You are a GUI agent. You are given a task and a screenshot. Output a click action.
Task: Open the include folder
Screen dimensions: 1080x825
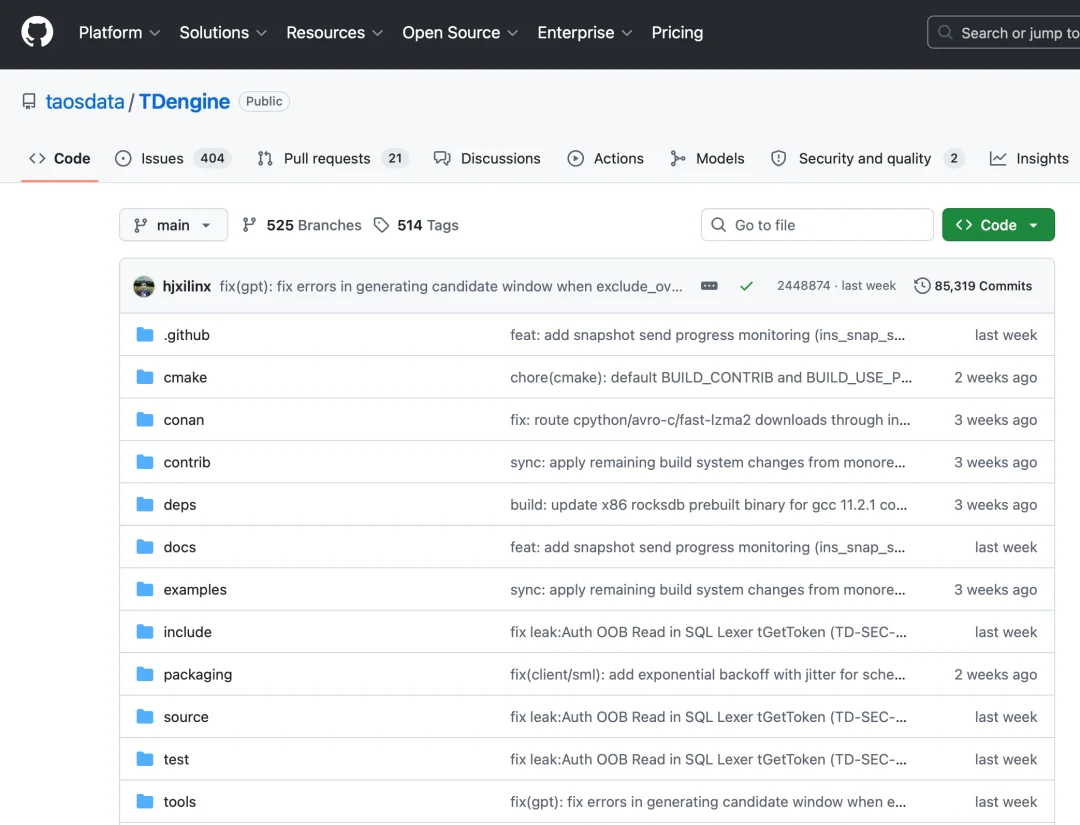tap(187, 632)
